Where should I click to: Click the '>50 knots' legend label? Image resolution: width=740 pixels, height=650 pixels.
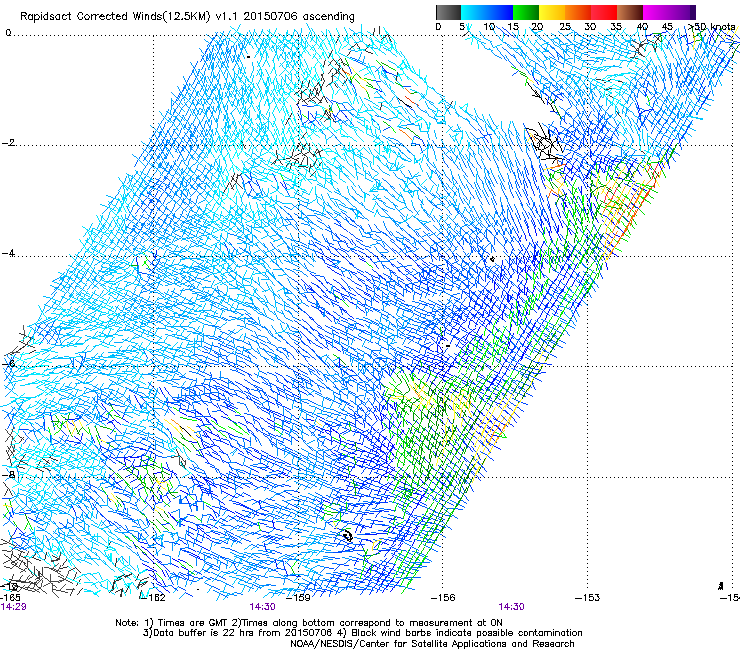click(x=712, y=27)
